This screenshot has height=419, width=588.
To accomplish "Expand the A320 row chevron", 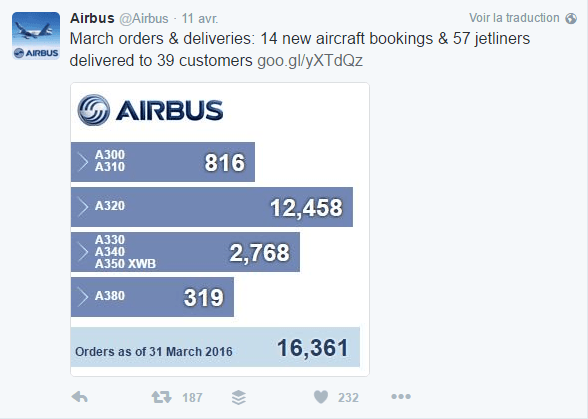I will tap(82, 207).
